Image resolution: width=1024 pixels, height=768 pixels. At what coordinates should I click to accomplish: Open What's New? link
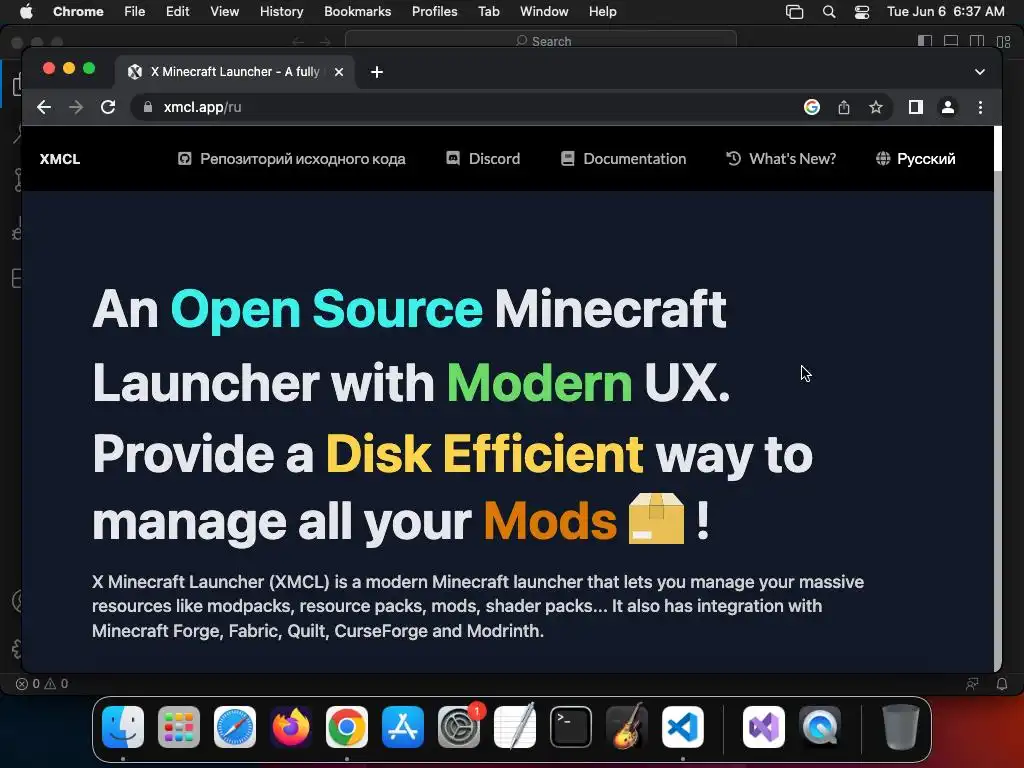tap(780, 159)
